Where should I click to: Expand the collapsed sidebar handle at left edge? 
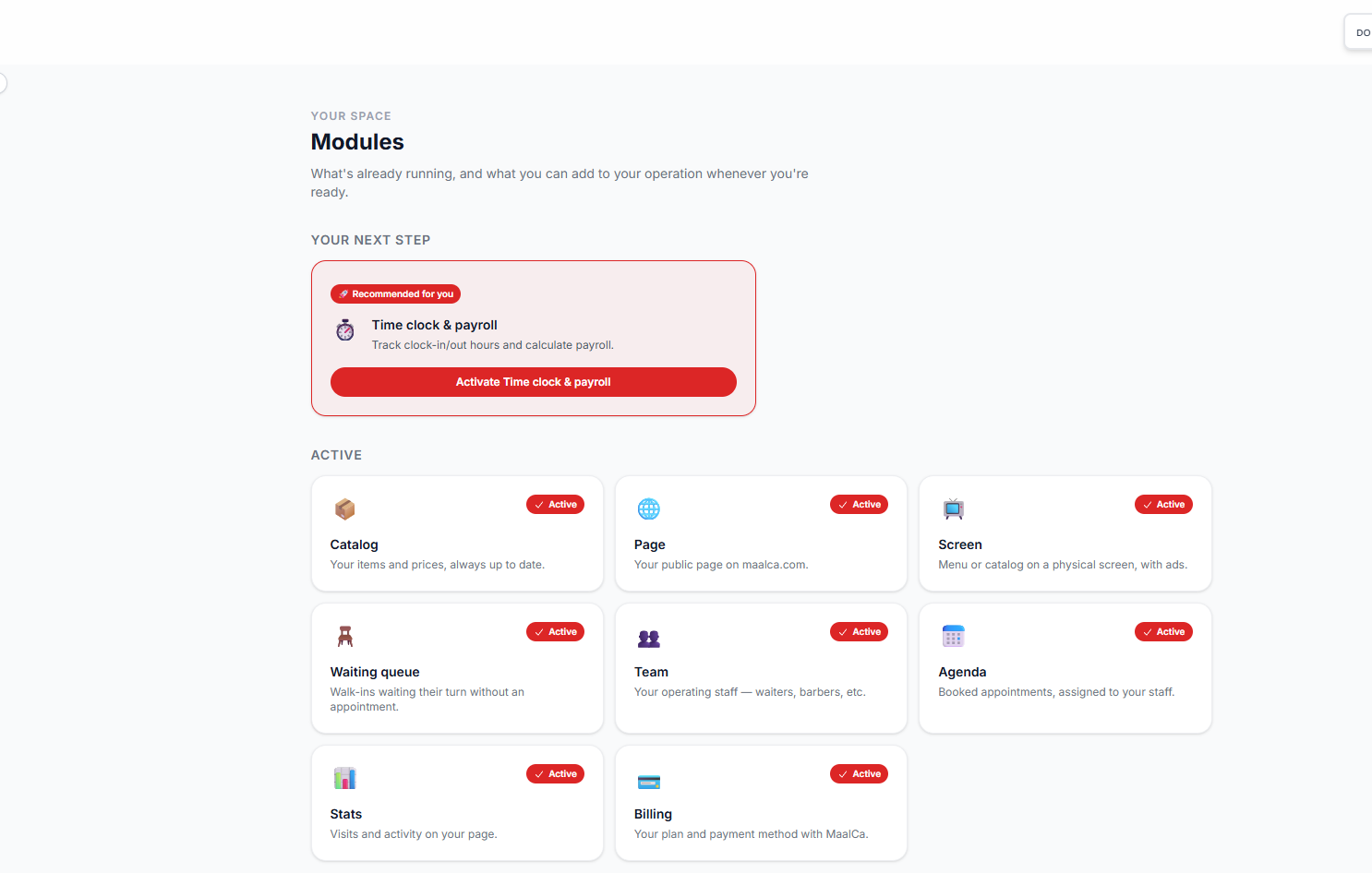[x=3, y=83]
